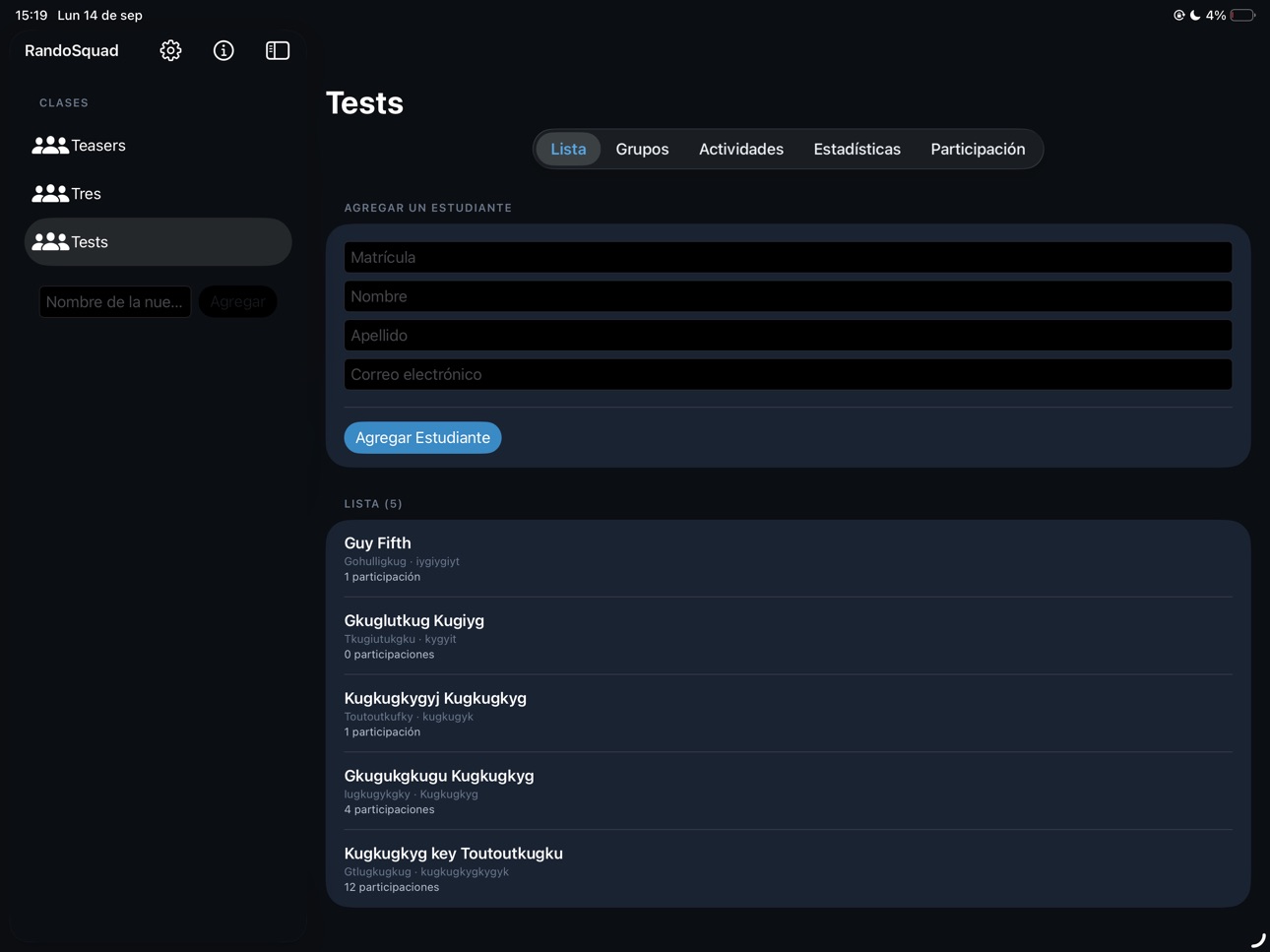Switch to the Actividades tab
This screenshot has height=952, width=1270.
[741, 149]
